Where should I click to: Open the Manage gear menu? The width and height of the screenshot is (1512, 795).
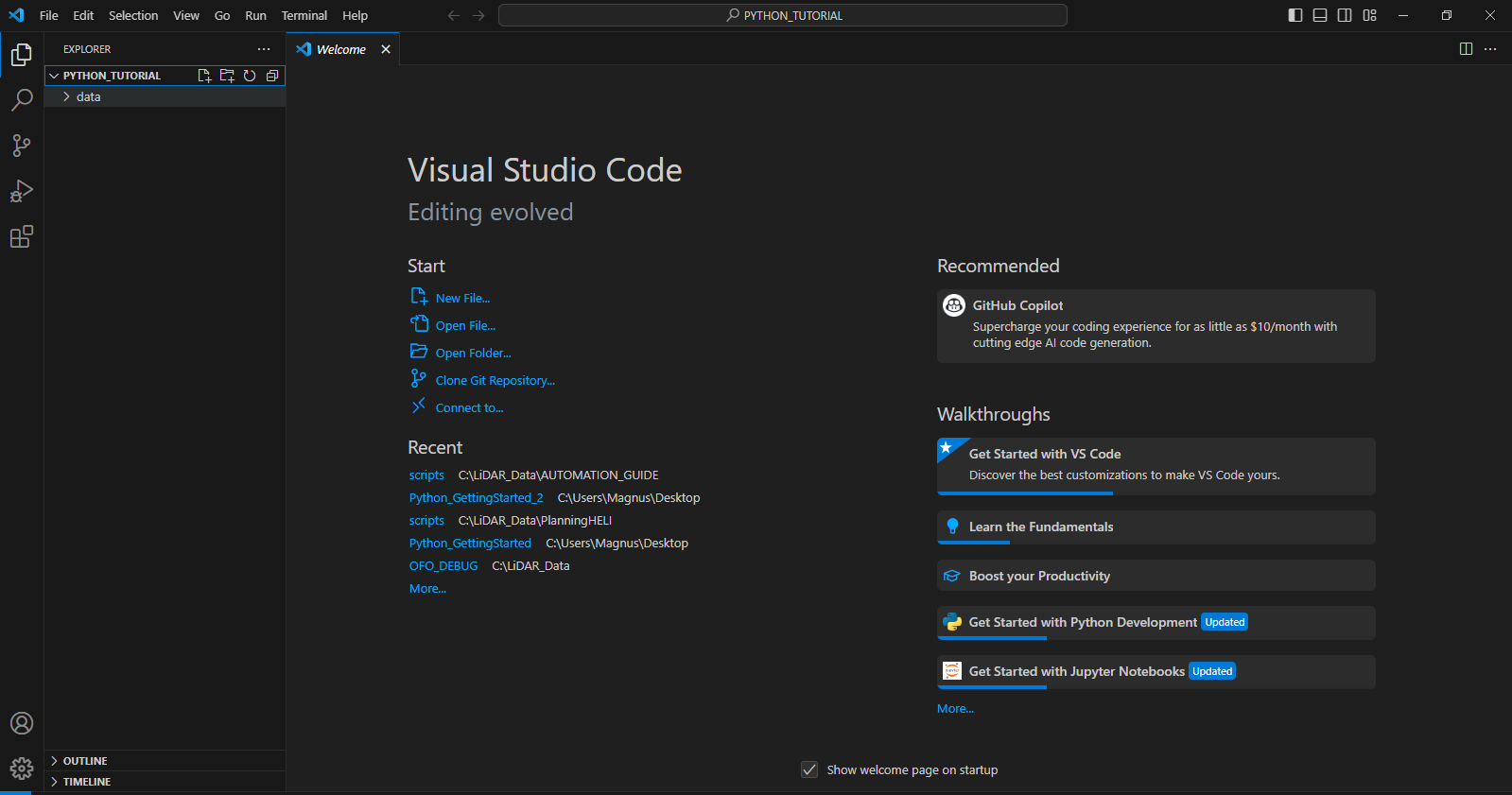tap(22, 769)
